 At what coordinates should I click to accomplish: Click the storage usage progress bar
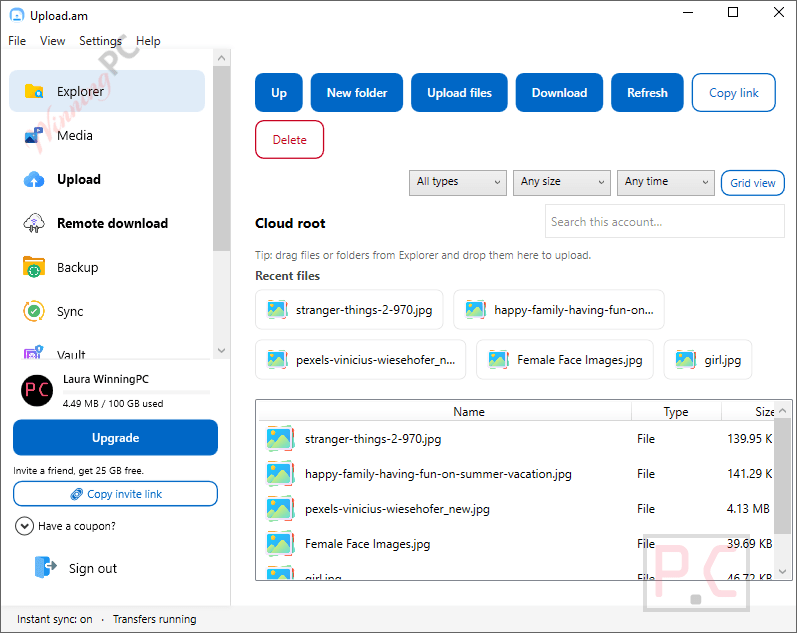point(136,392)
